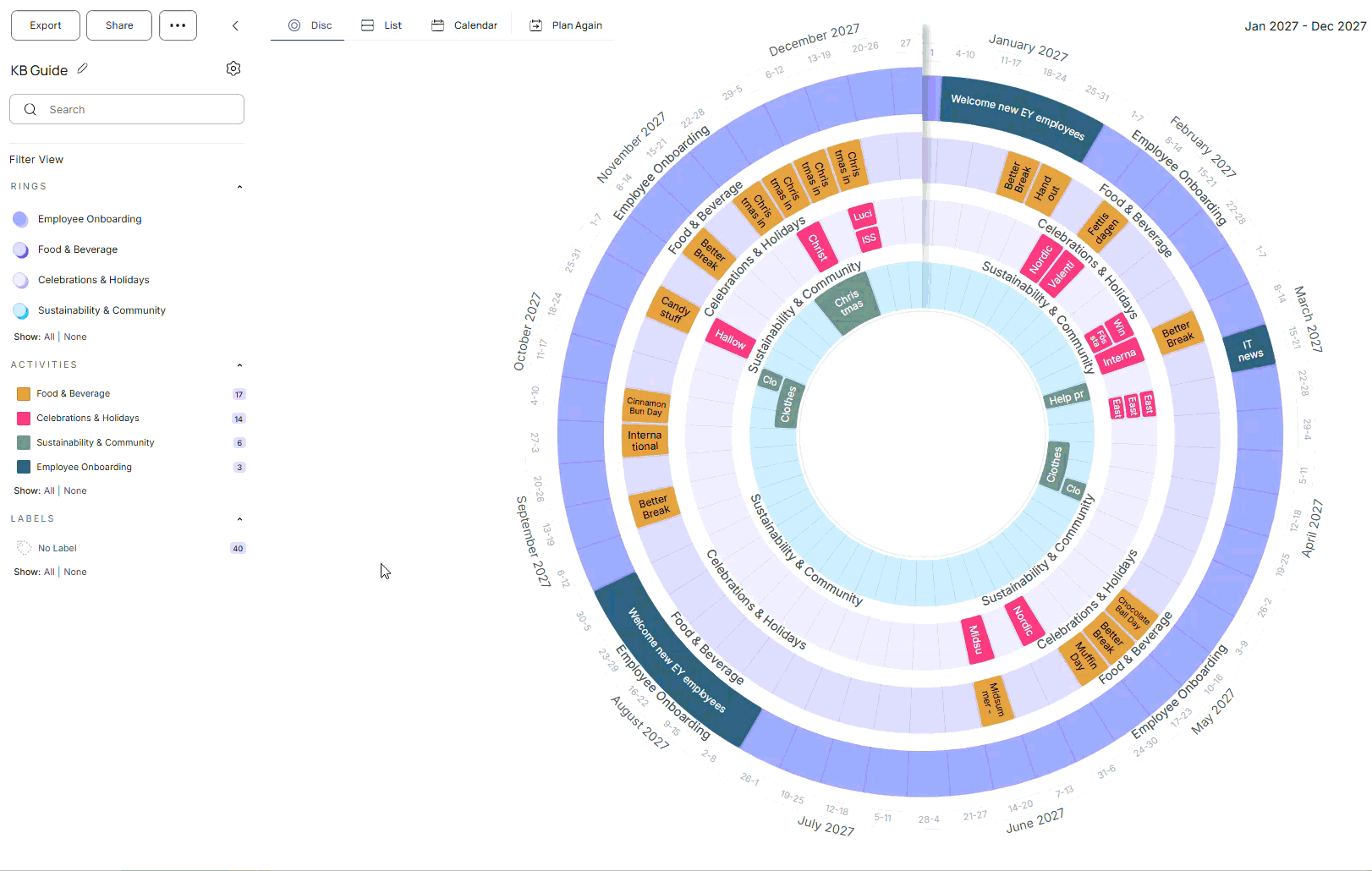Click the Jan 2027 - Dec 2027 date range
1372x871 pixels.
pyautogui.click(x=1305, y=26)
